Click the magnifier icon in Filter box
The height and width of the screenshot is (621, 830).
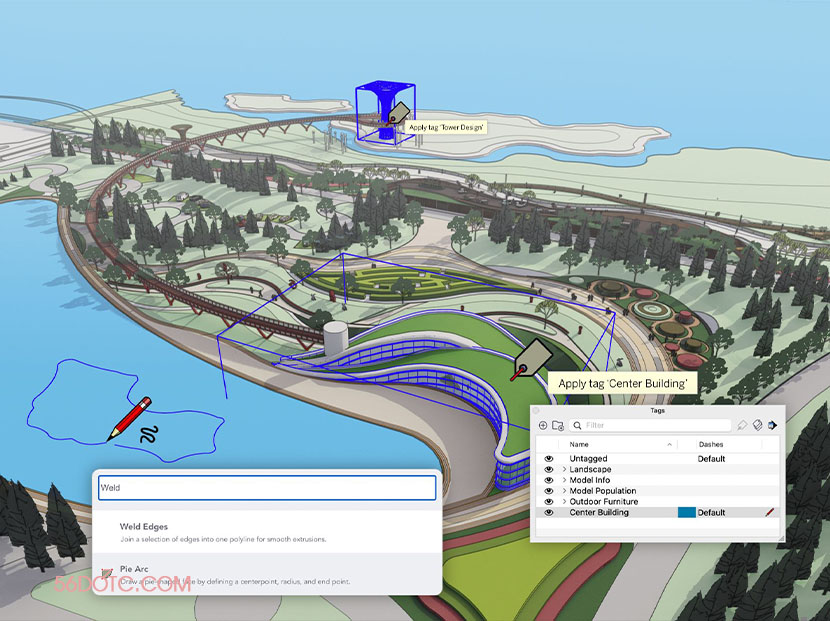[578, 425]
